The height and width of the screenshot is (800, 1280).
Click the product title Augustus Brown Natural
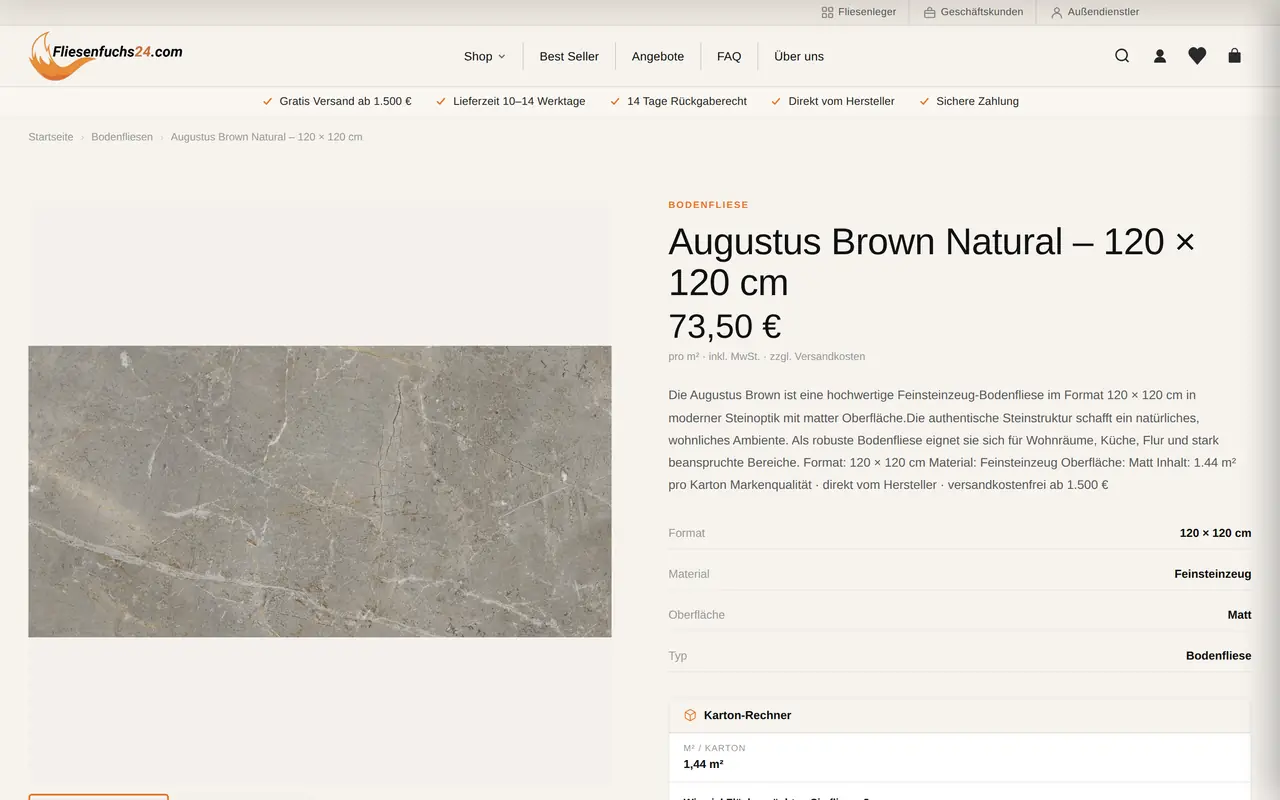pyautogui.click(x=932, y=262)
